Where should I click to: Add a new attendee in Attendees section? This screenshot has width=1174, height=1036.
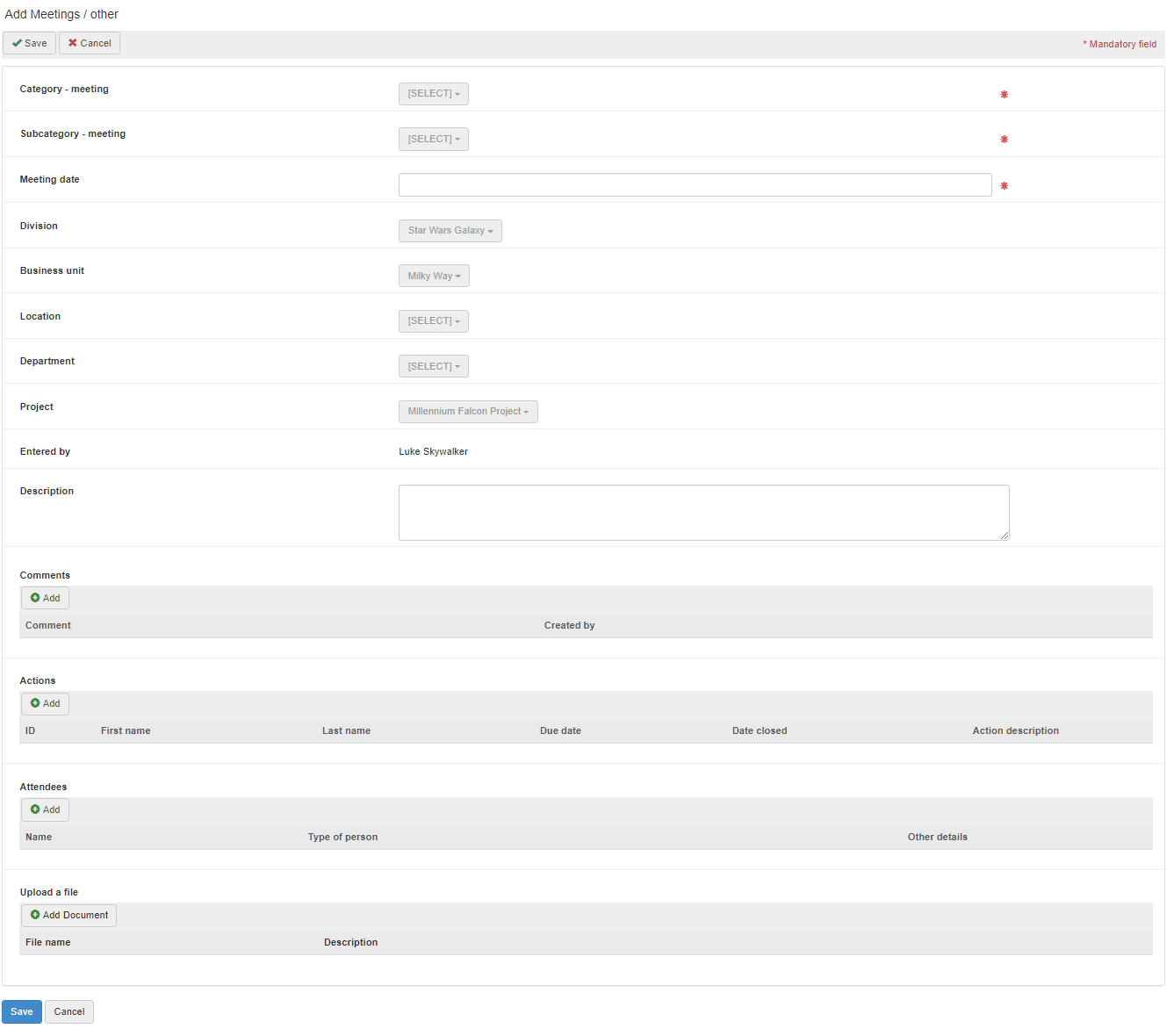[46, 809]
